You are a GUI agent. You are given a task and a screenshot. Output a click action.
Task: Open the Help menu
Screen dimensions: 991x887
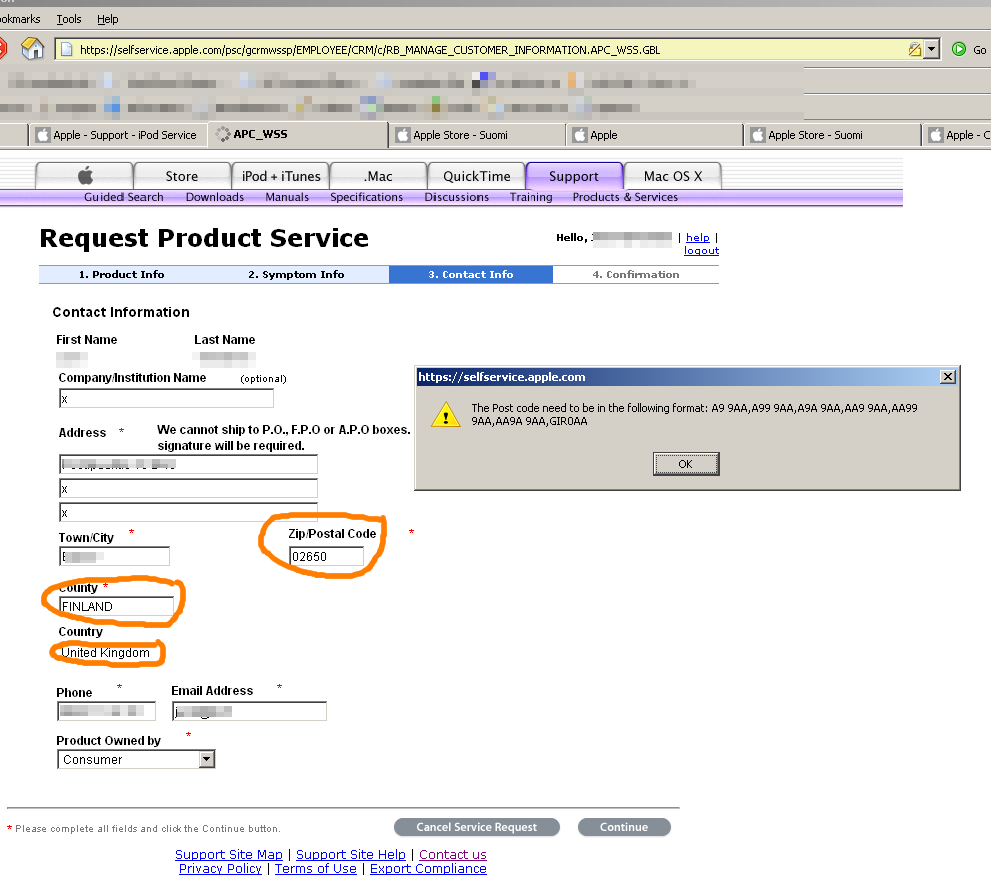coord(108,19)
